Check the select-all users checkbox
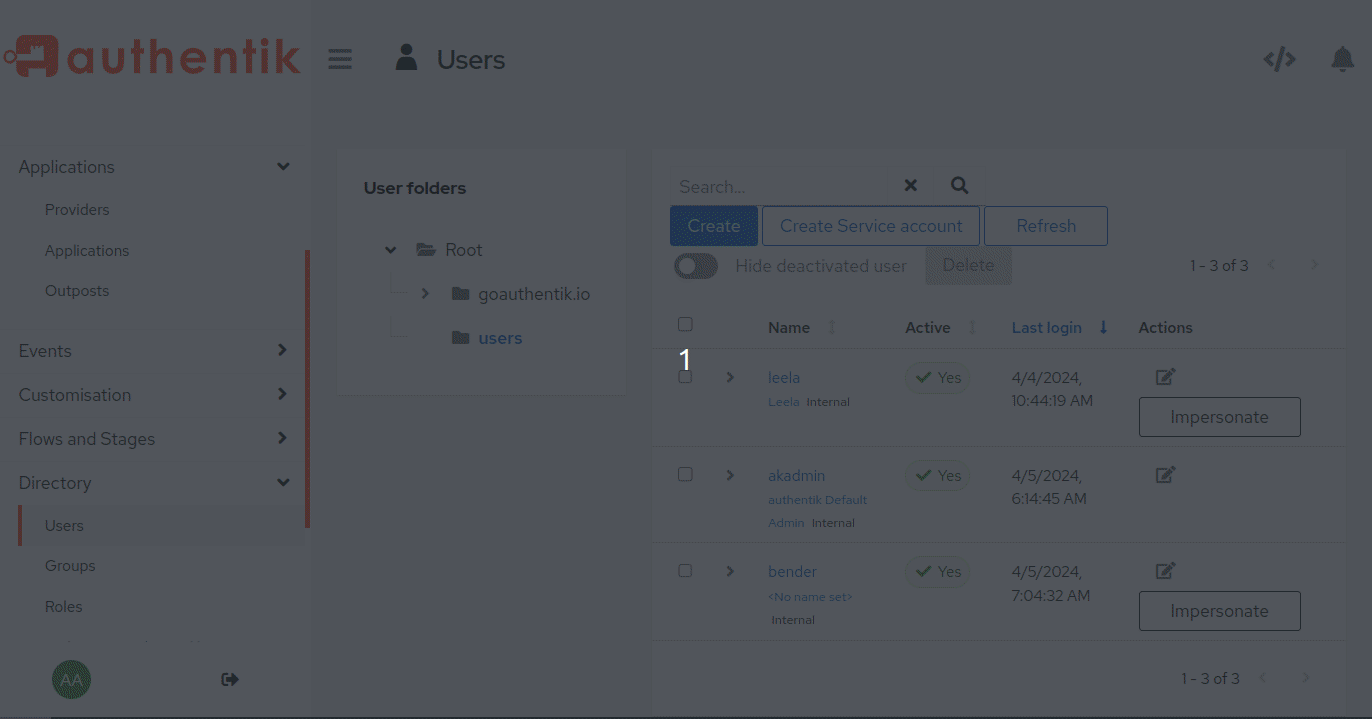The height and width of the screenshot is (719, 1372). [x=685, y=324]
